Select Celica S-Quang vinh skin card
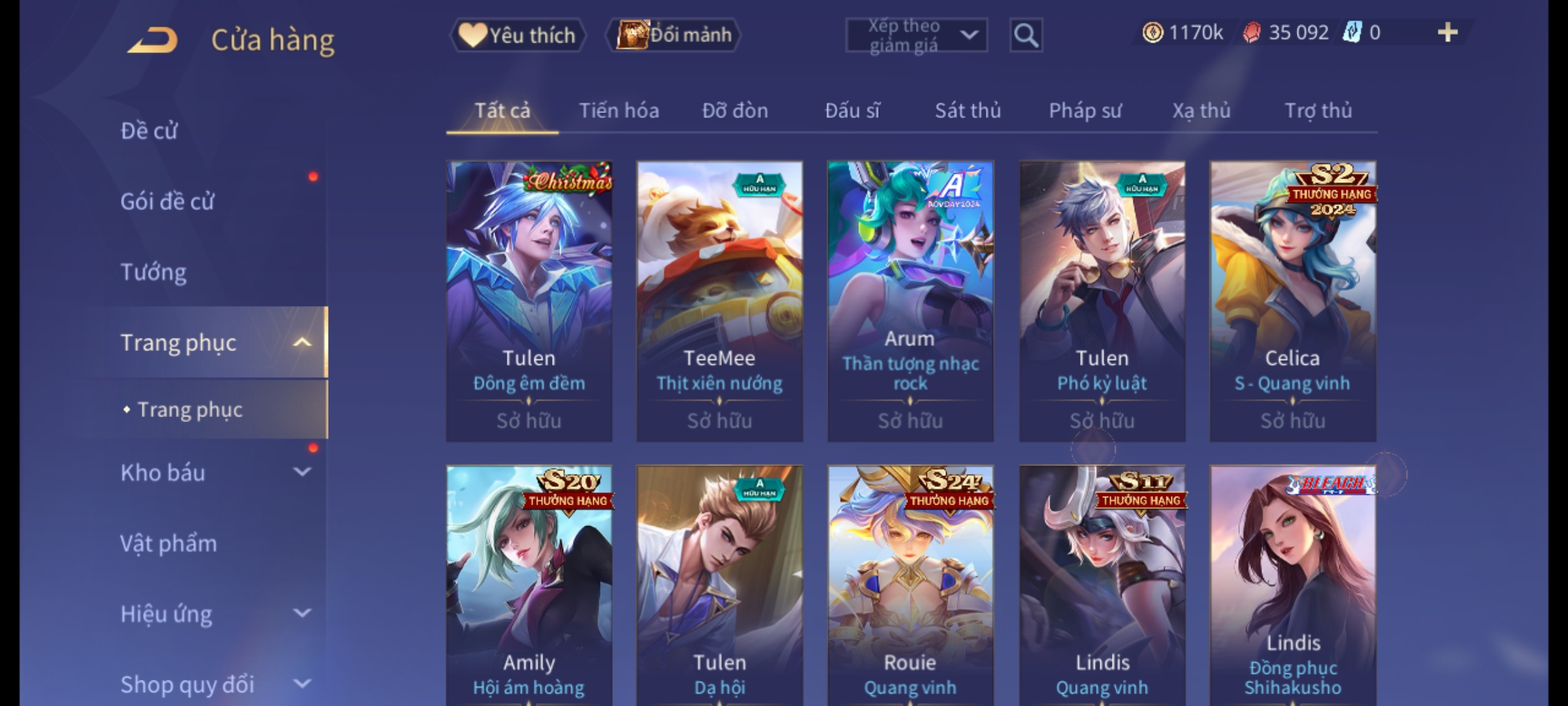 click(x=1293, y=301)
